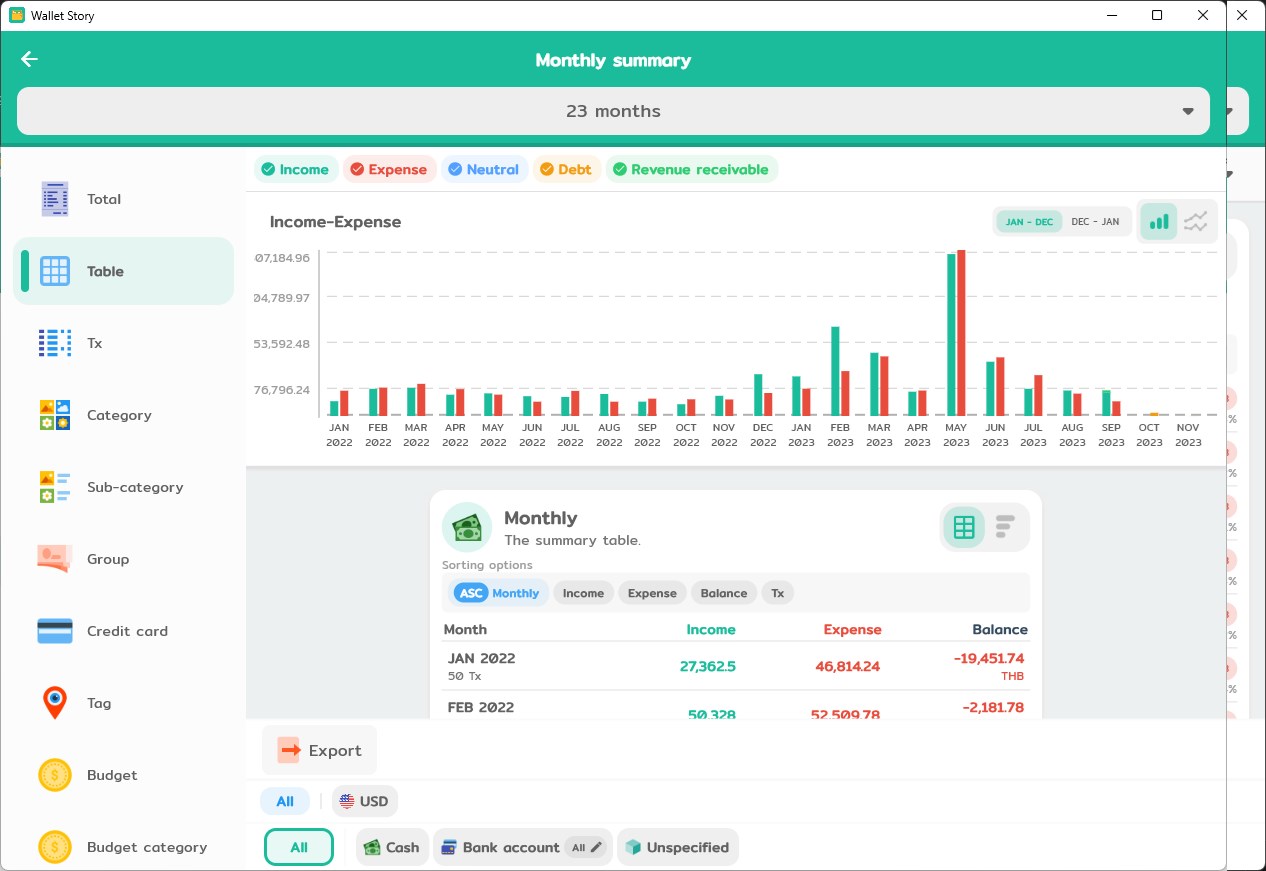Image resolution: width=1266 pixels, height=871 pixels.
Task: Click the Budget coin icon
Action: [x=55, y=775]
